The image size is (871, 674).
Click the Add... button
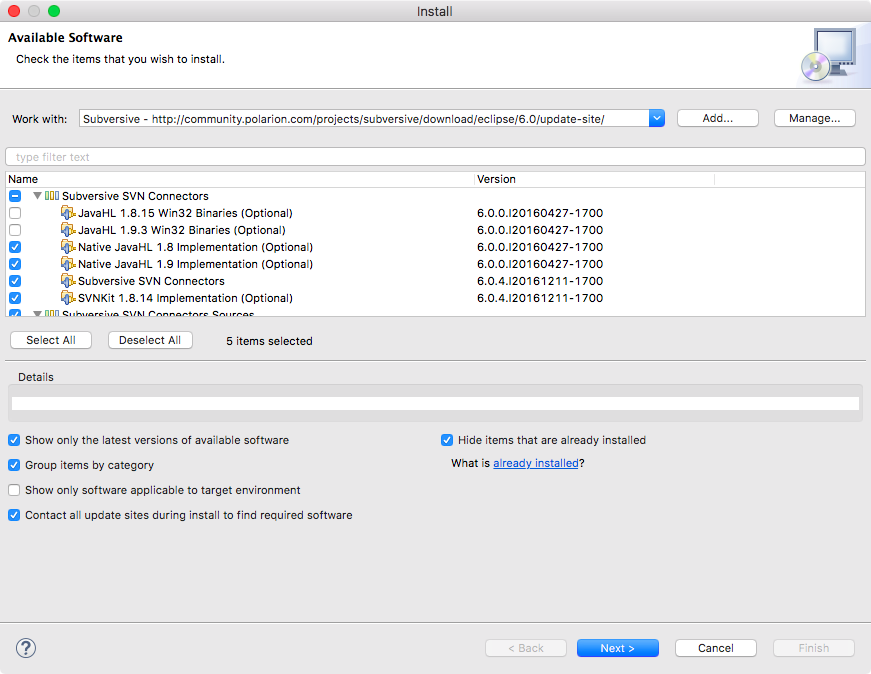(718, 118)
